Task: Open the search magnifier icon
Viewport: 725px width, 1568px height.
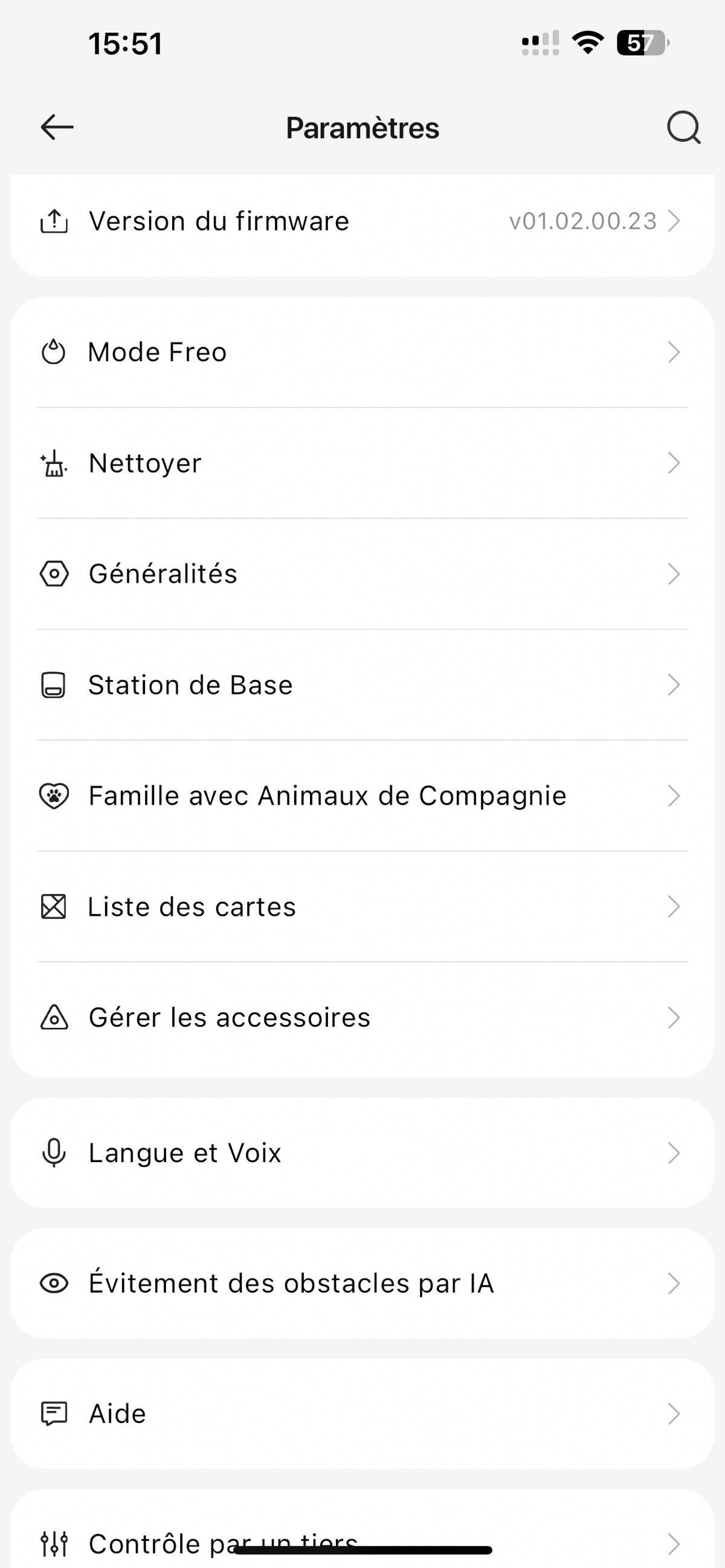Action: 683,127
